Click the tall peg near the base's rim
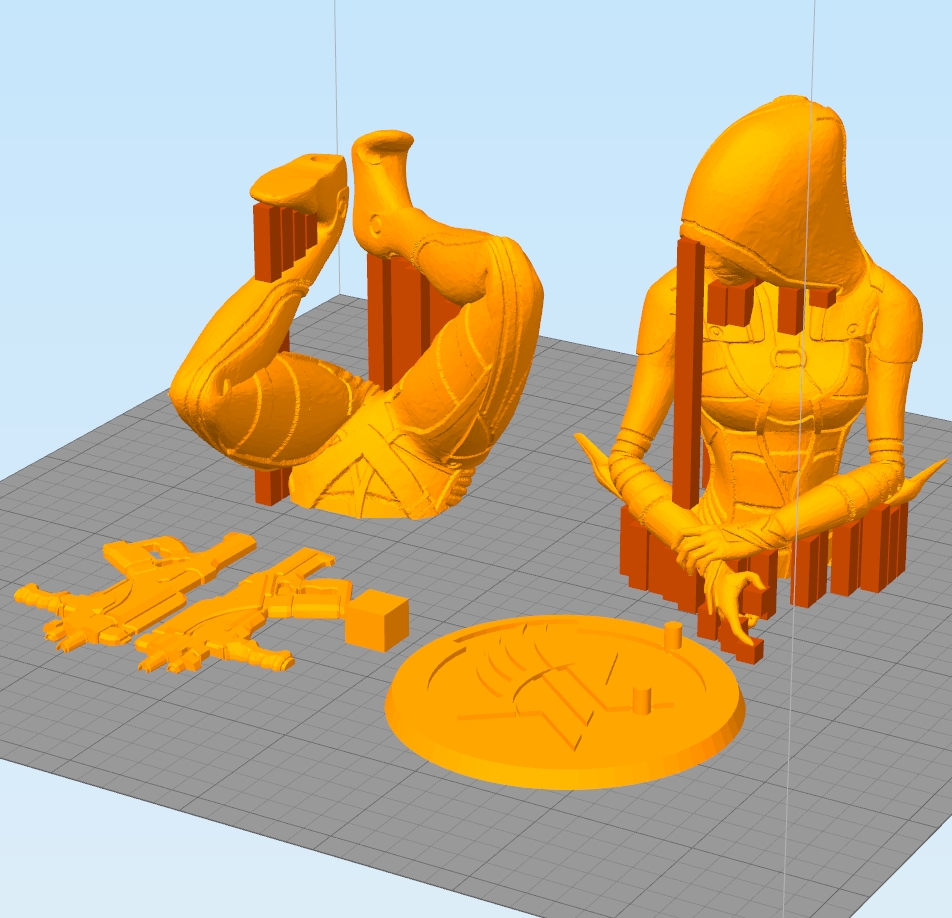952x918 pixels. coord(673,636)
